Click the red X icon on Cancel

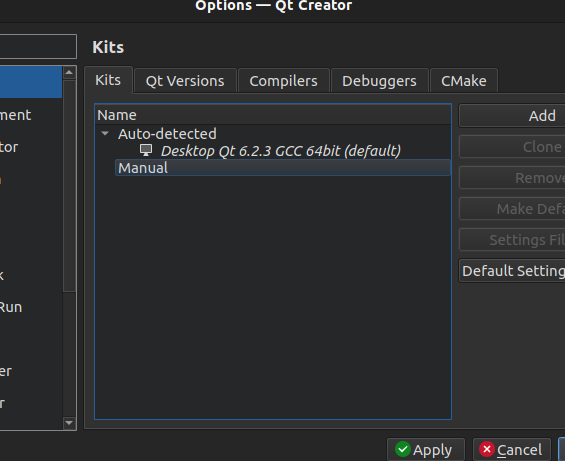click(486, 449)
